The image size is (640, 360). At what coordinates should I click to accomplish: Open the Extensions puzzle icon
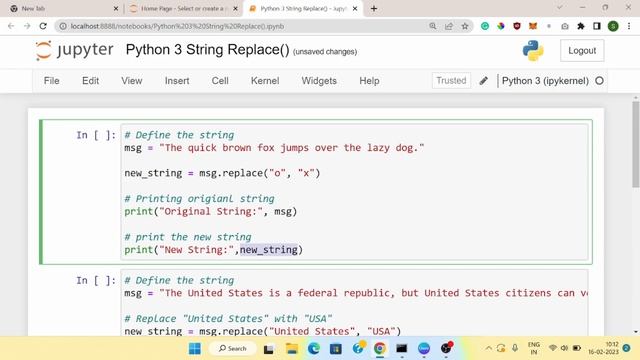tap(581, 26)
